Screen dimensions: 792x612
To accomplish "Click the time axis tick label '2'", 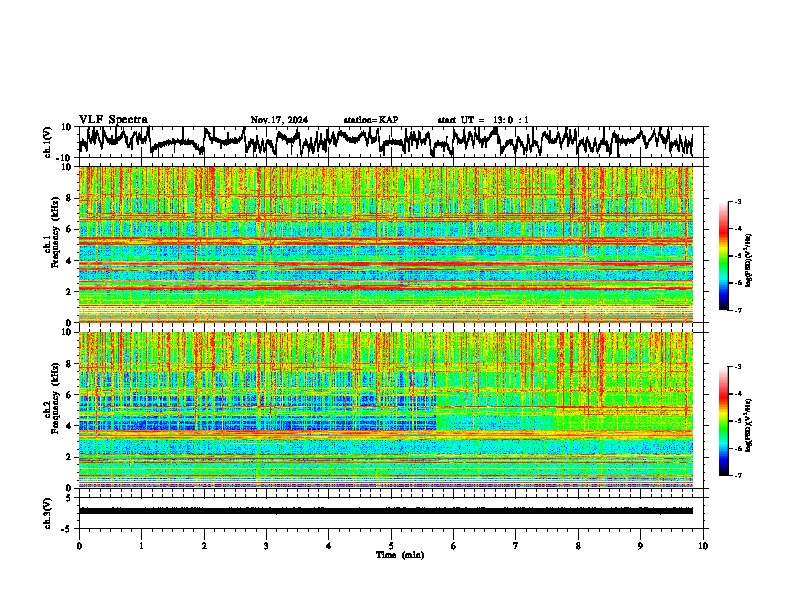I will [x=204, y=546].
